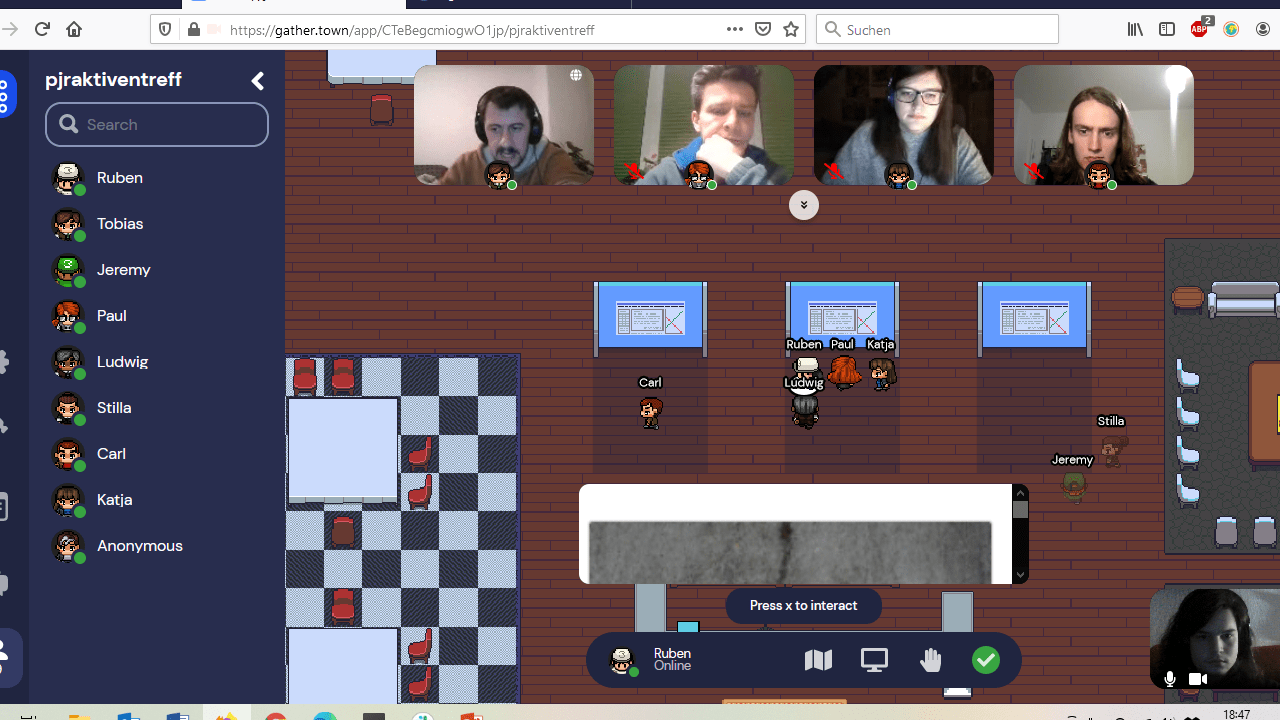Click the raise hand icon
This screenshot has width=1280, height=720.
click(931, 660)
